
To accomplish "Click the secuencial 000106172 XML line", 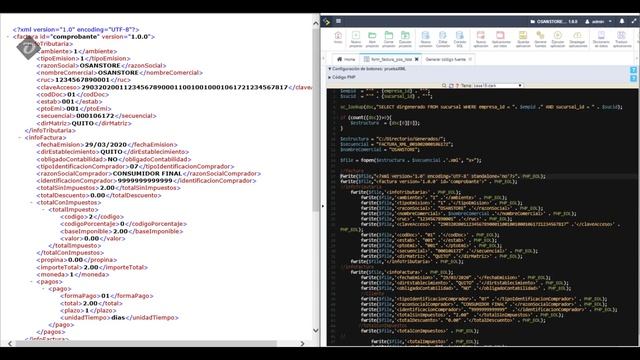I will pos(96,116).
